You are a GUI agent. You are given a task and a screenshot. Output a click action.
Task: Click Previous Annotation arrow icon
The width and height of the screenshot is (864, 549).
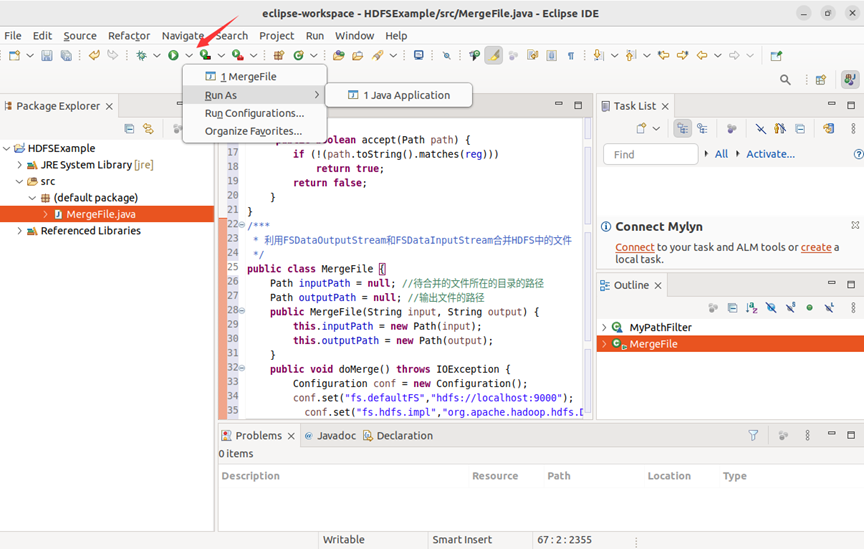click(x=631, y=55)
